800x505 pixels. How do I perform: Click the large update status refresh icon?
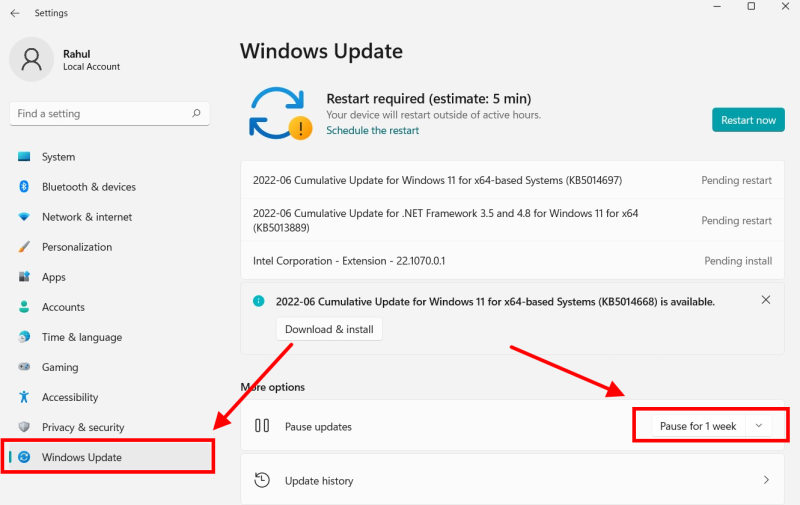[280, 113]
